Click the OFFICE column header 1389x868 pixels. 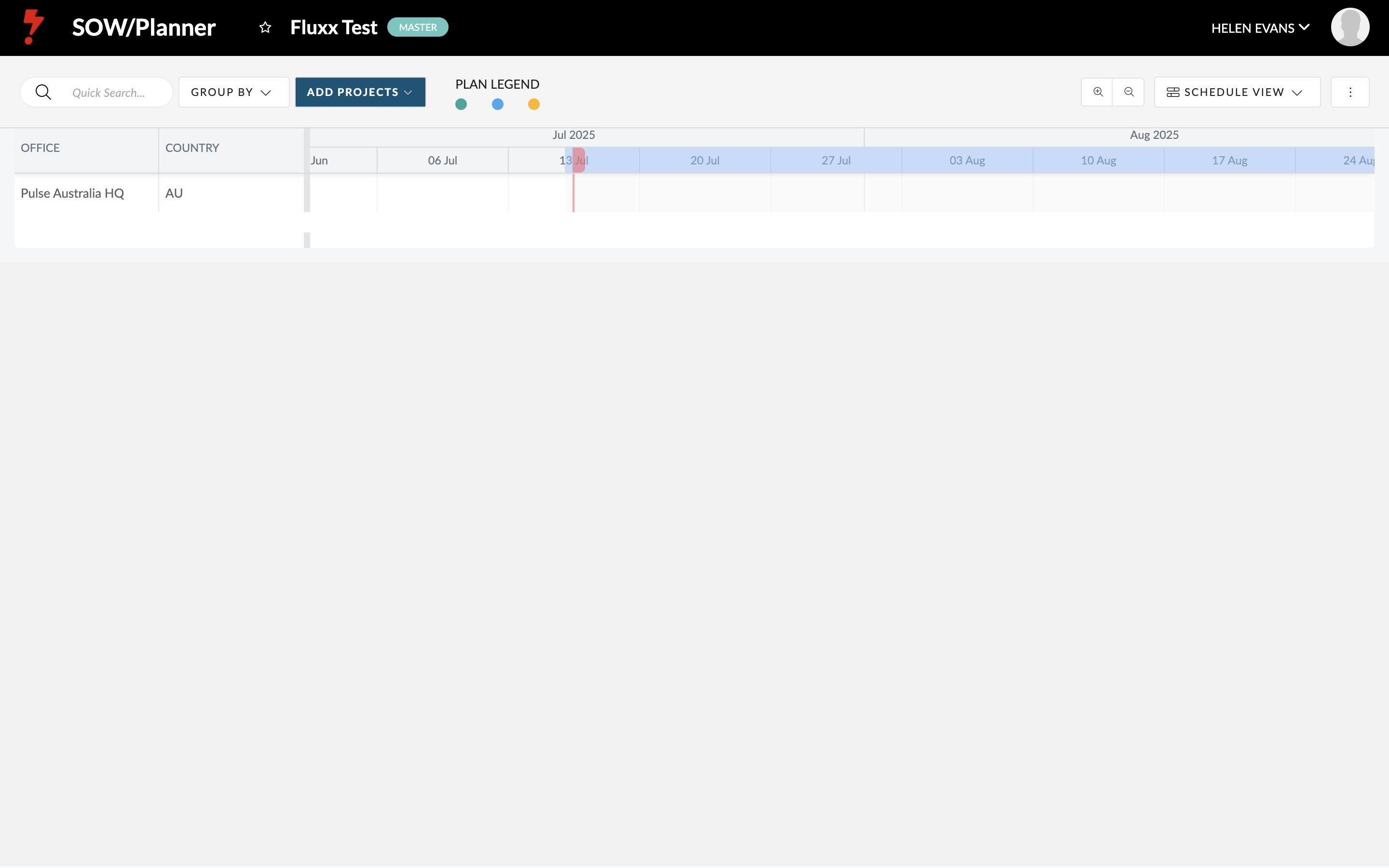click(x=86, y=148)
